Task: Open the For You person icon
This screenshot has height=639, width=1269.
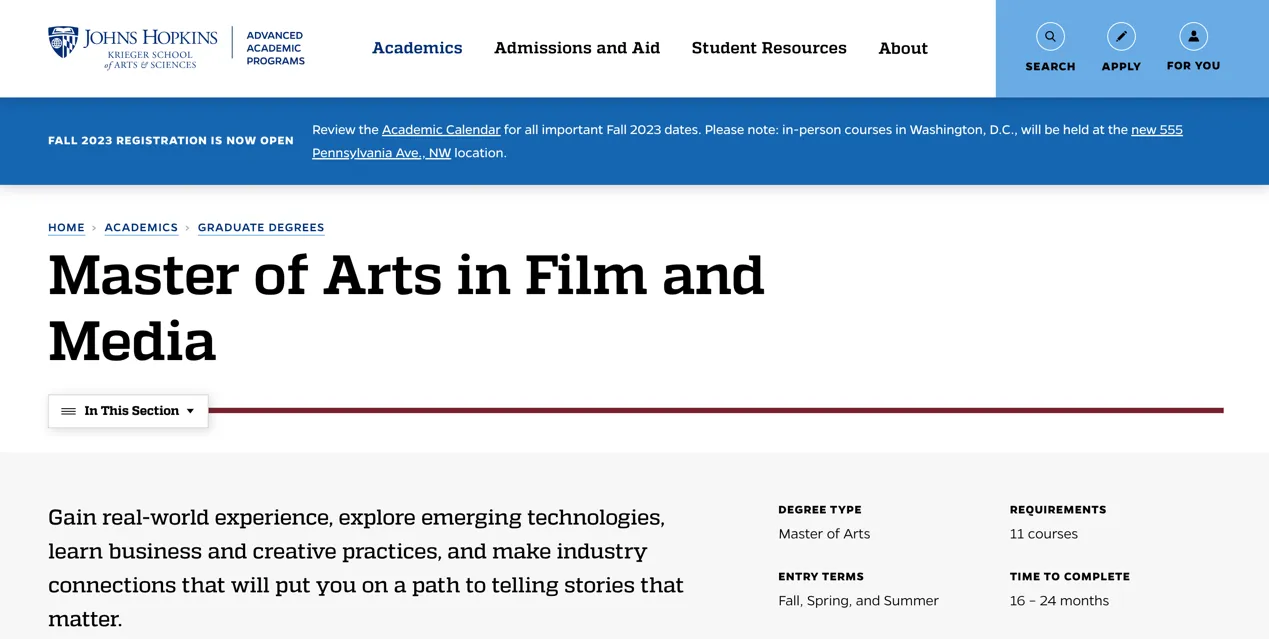Action: [x=1193, y=37]
